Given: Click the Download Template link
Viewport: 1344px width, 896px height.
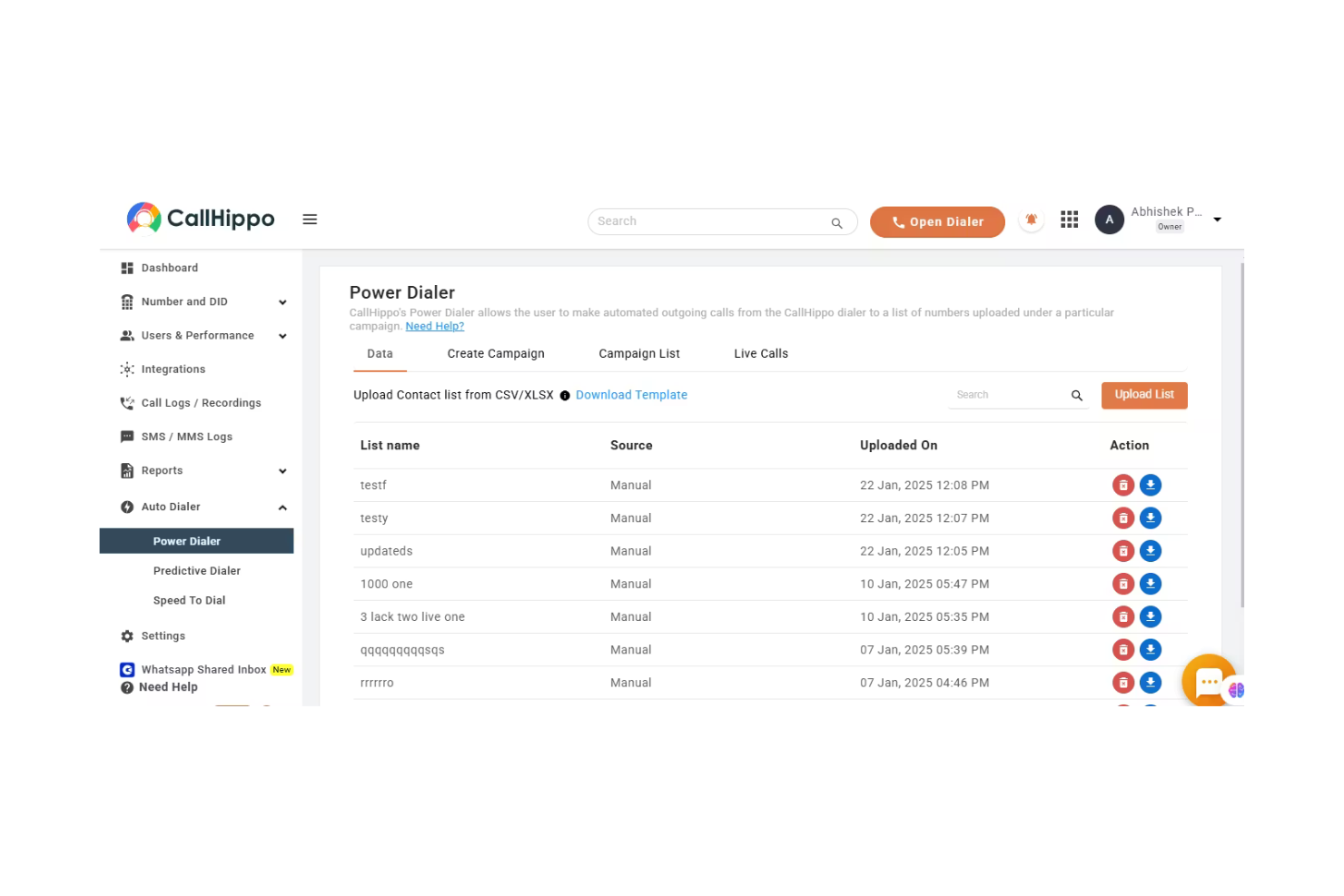Looking at the screenshot, I should pos(631,395).
